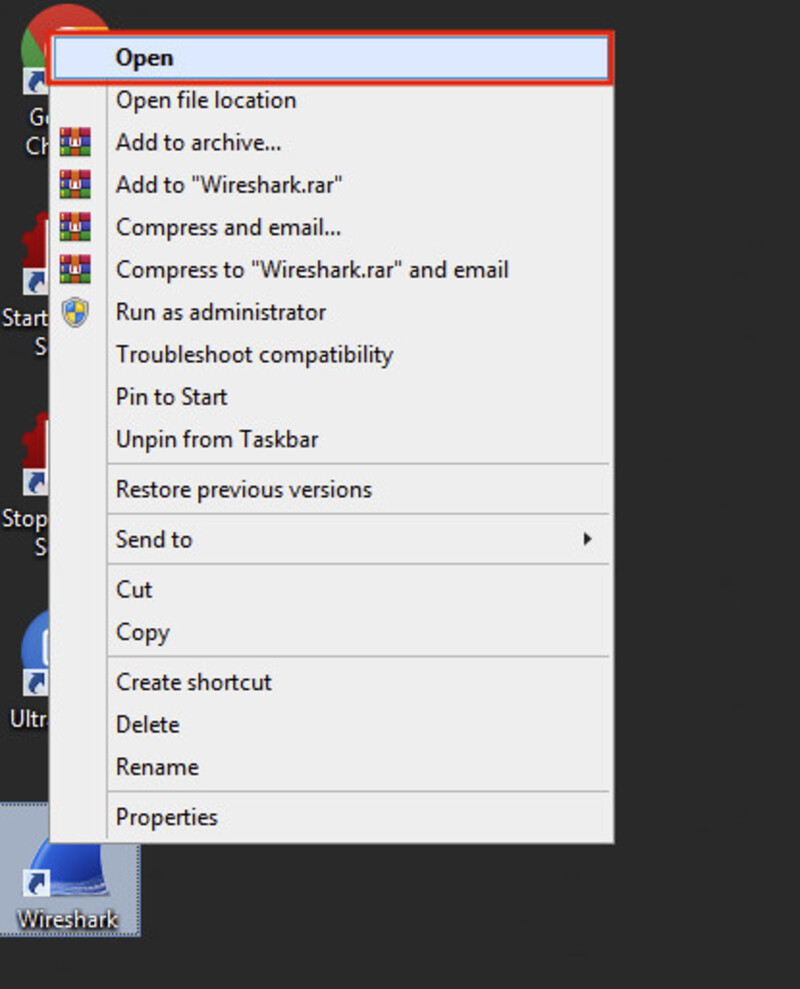Click the WinRAR icon beside Compress and email
This screenshot has height=989, width=800.
(75, 227)
